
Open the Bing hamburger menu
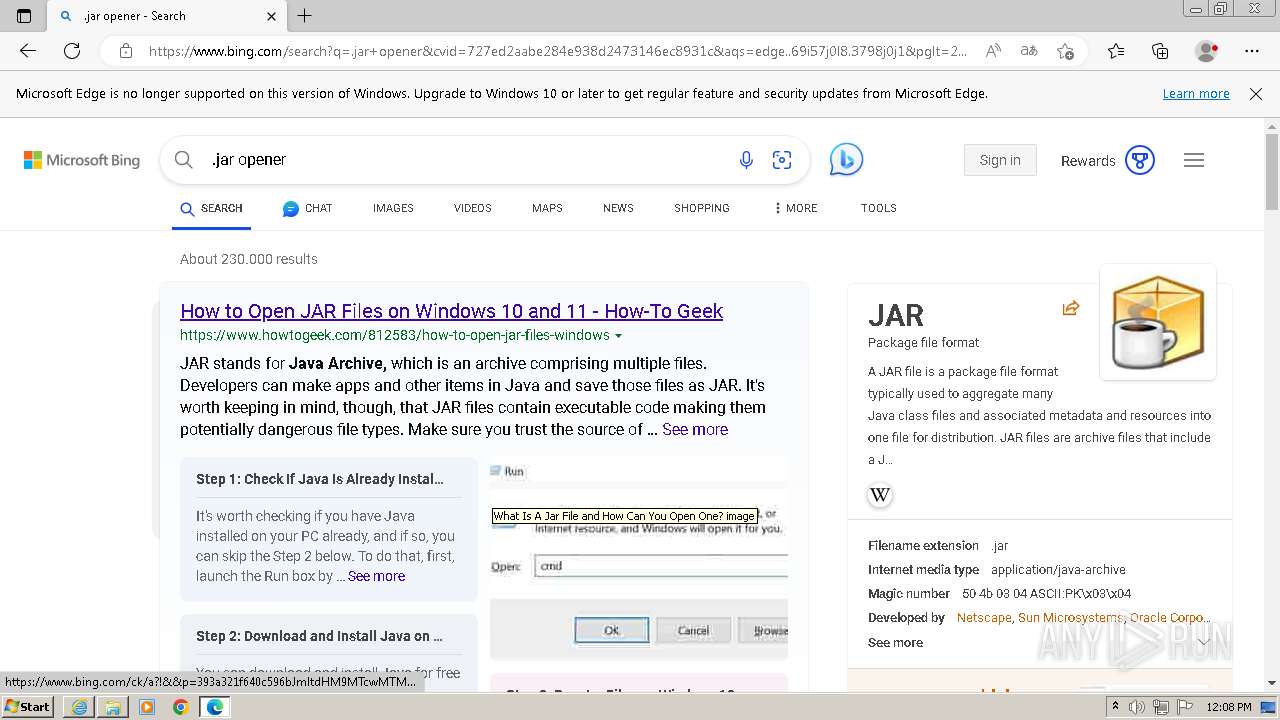(x=1194, y=160)
